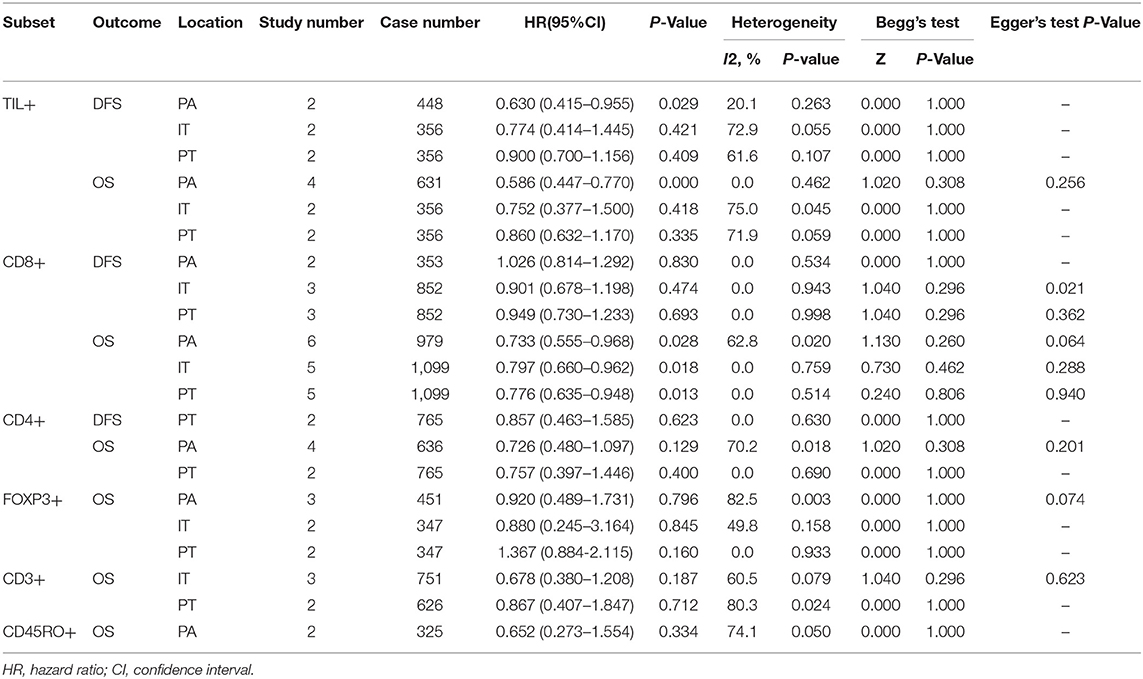Image resolution: width=1143 pixels, height=679 pixels.
Task: Select the 'TIL+' subset label
Action: [20, 104]
